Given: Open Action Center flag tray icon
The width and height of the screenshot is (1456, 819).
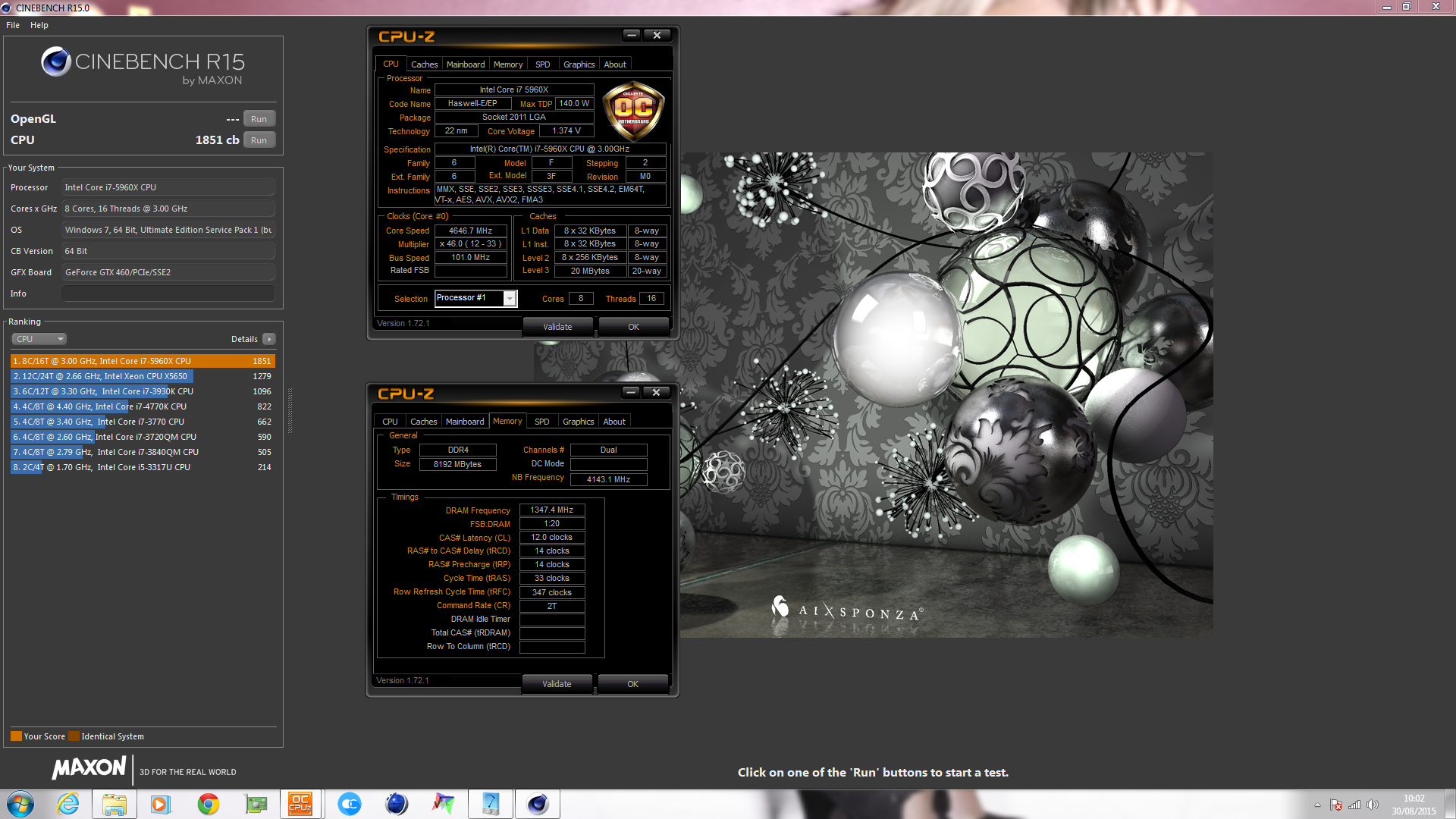Looking at the screenshot, I should (x=1336, y=805).
